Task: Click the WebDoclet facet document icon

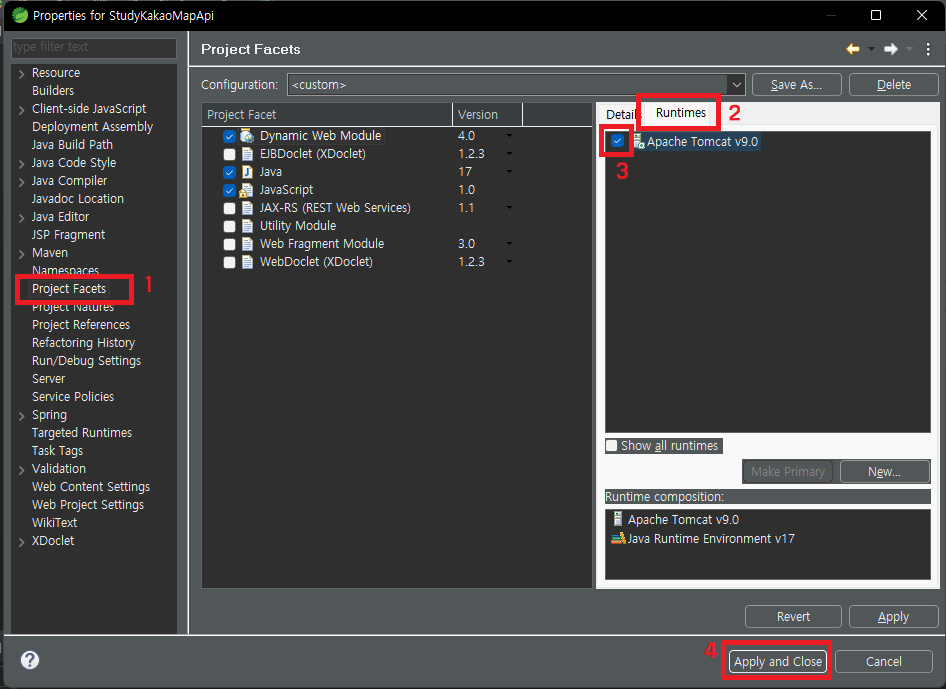Action: 247,262
